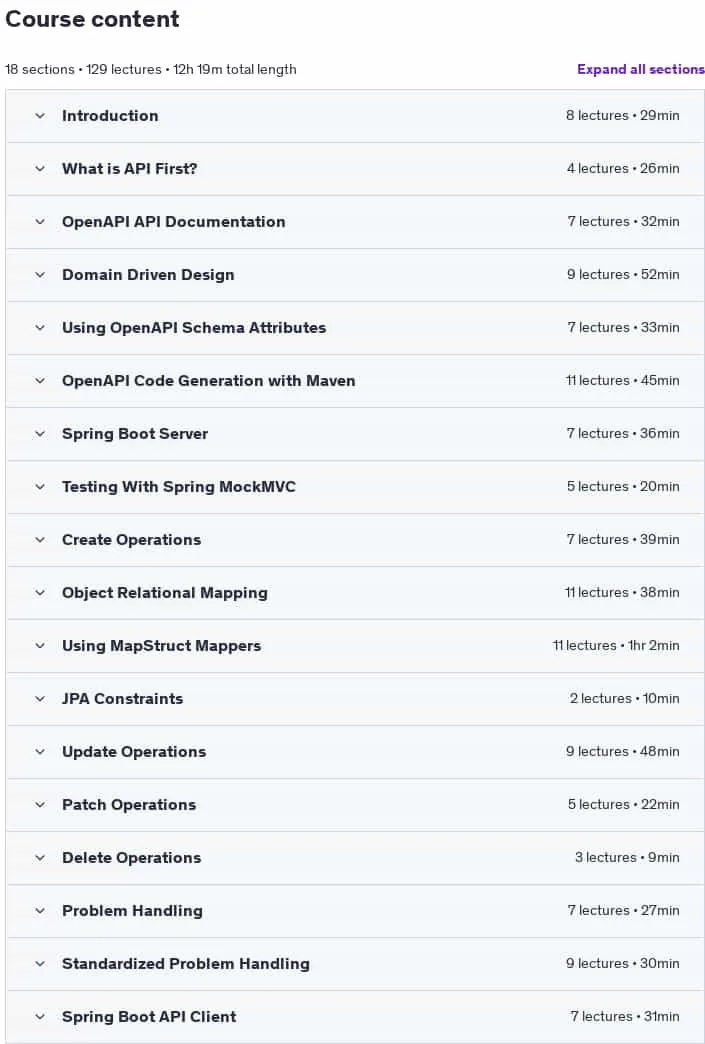Click chevron next to OpenAPI Code Generation with Maven

(40, 381)
